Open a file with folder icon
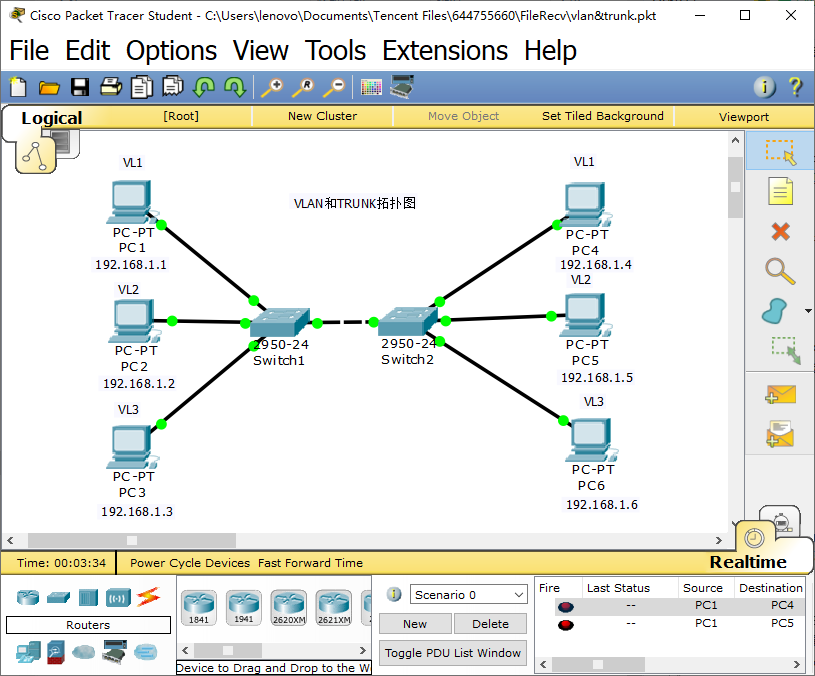 point(49,88)
